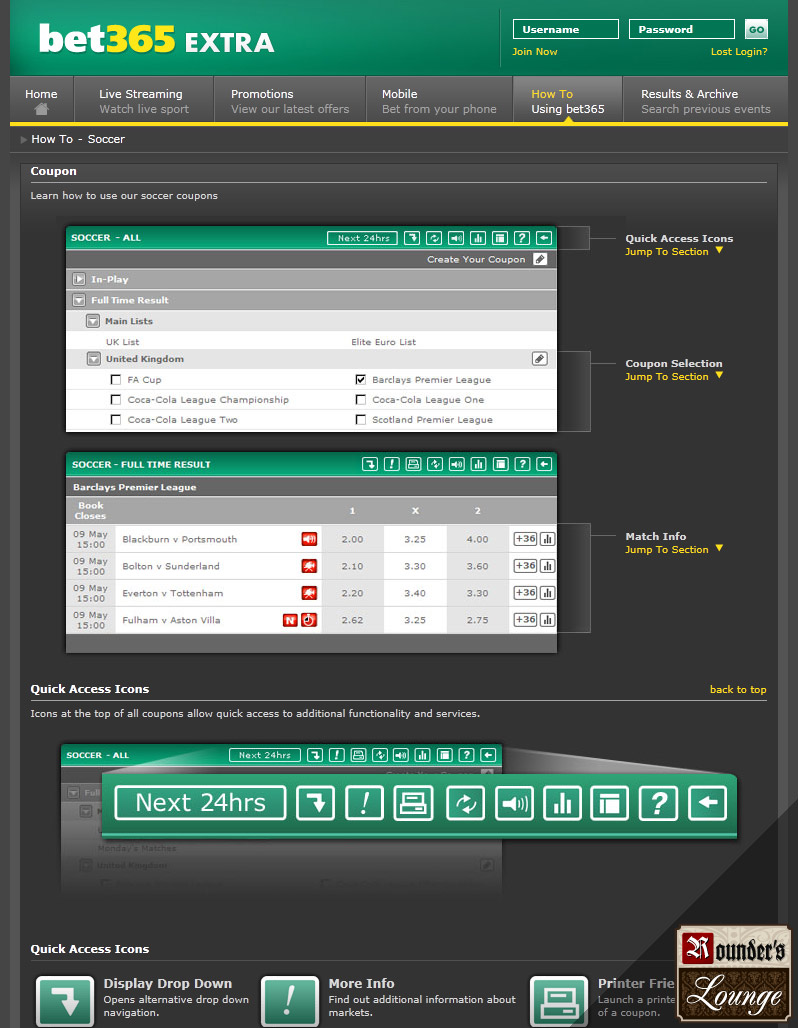Image resolution: width=798 pixels, height=1028 pixels.
Task: Untick the Barclays Premier League checkbox
Action: (x=361, y=380)
